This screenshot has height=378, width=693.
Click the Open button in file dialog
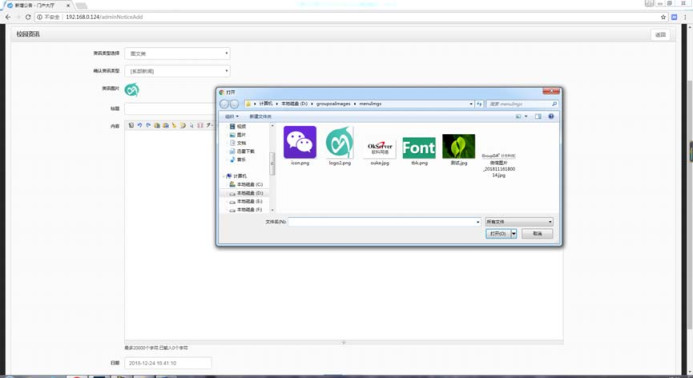click(498, 233)
